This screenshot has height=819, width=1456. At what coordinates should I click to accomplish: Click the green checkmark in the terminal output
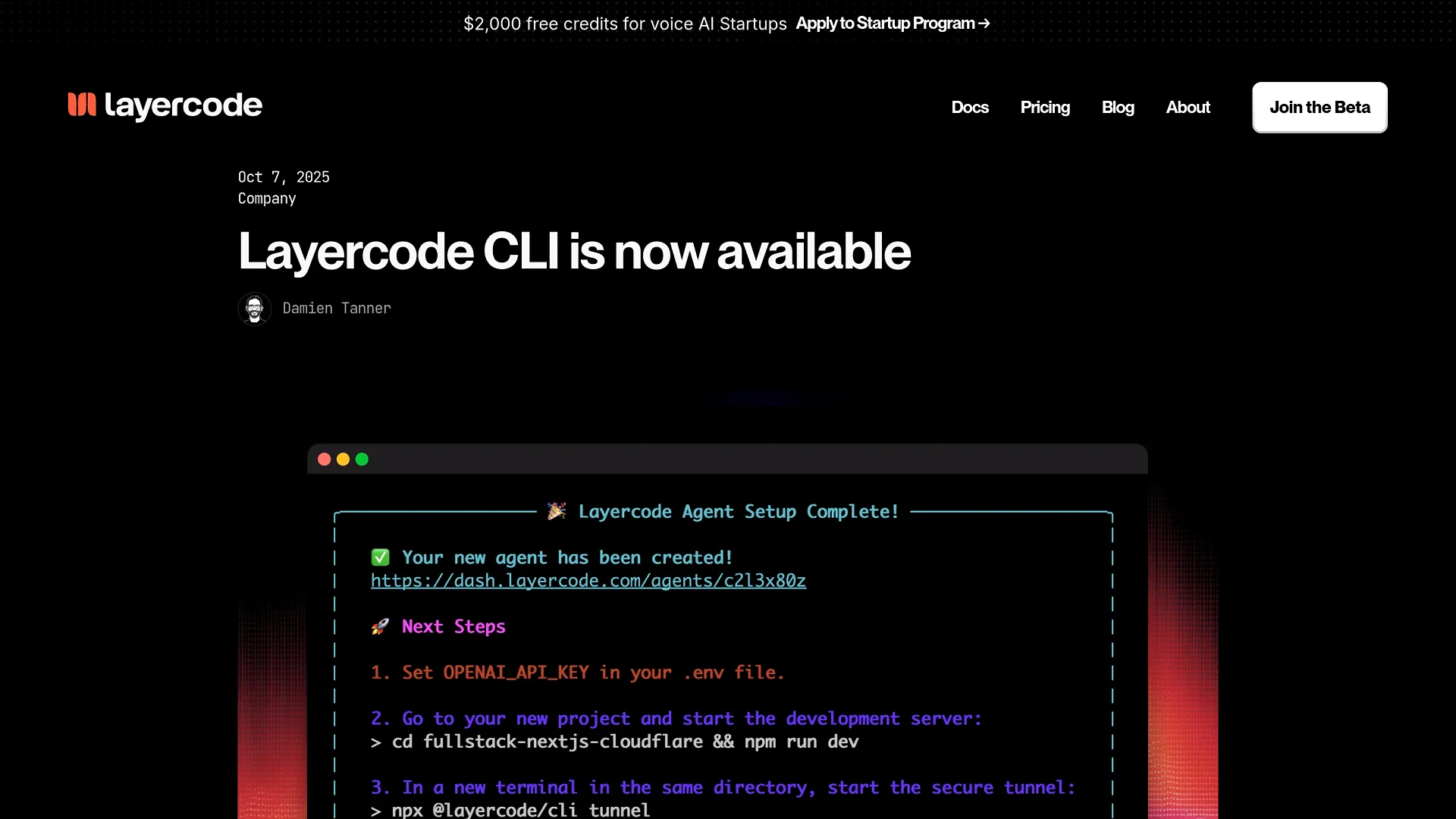(380, 557)
